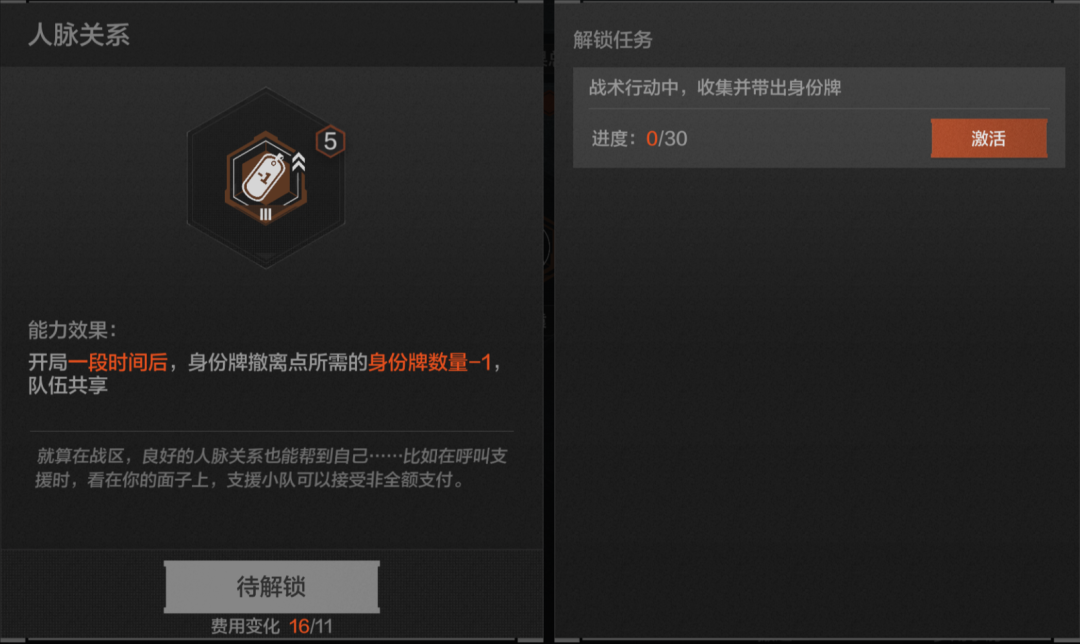Click the dog tag skill icon
The image size is (1080, 644).
(x=265, y=178)
